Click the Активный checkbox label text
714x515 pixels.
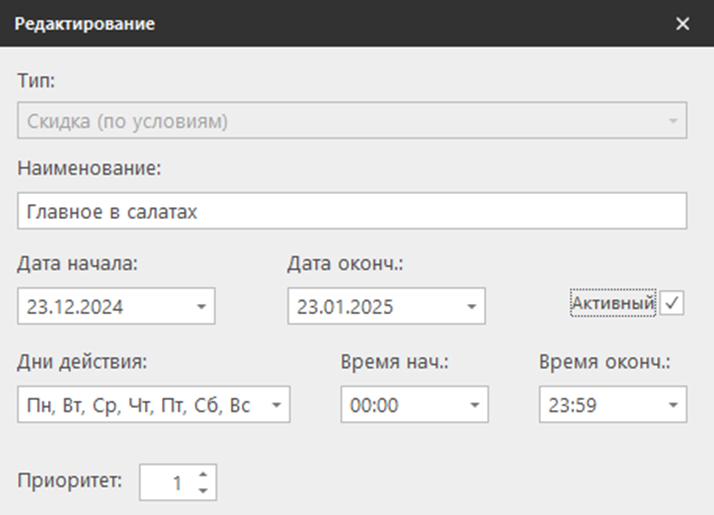click(x=613, y=303)
